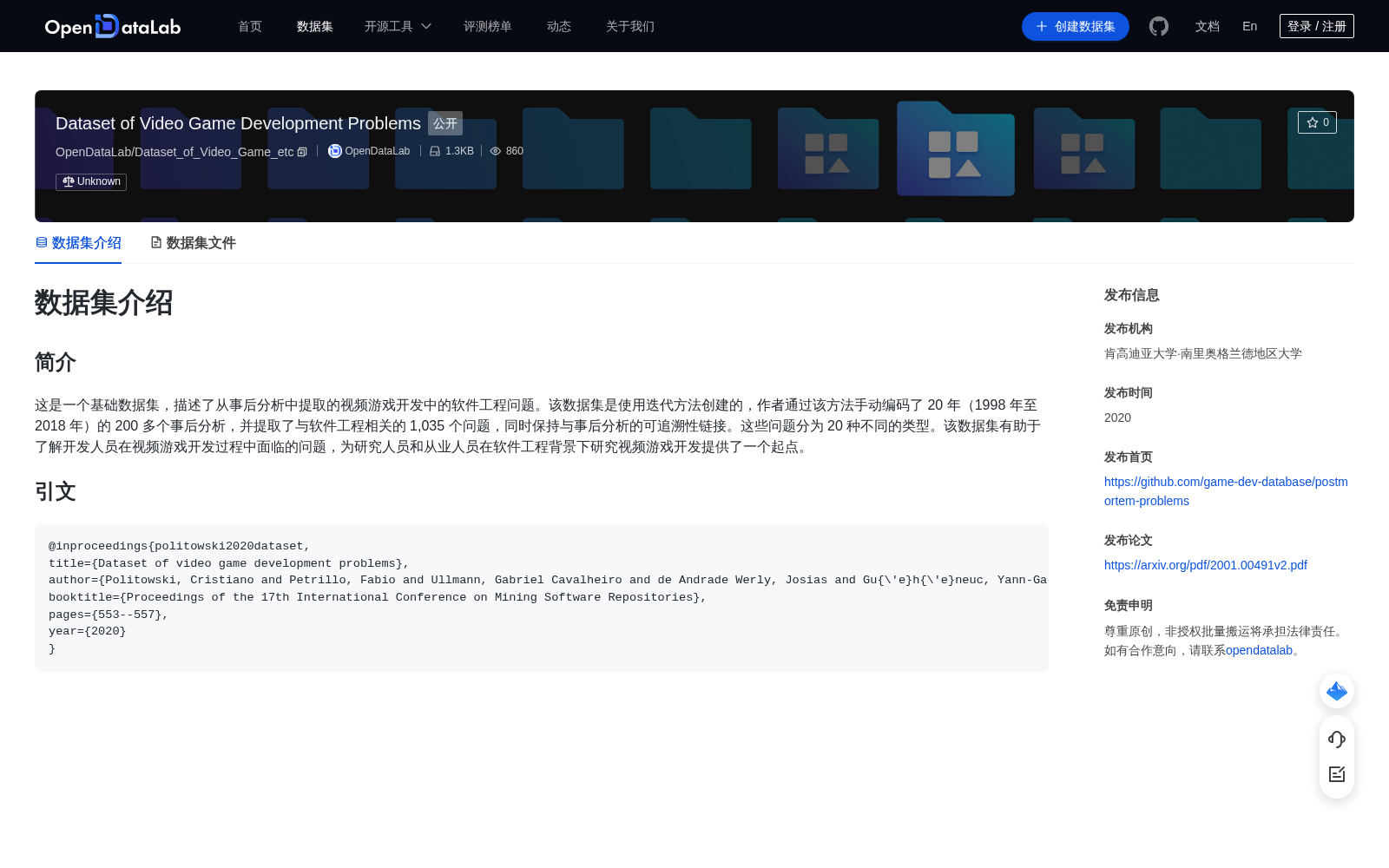
Task: Switch to the 数据集文件 tab
Action: point(193,243)
